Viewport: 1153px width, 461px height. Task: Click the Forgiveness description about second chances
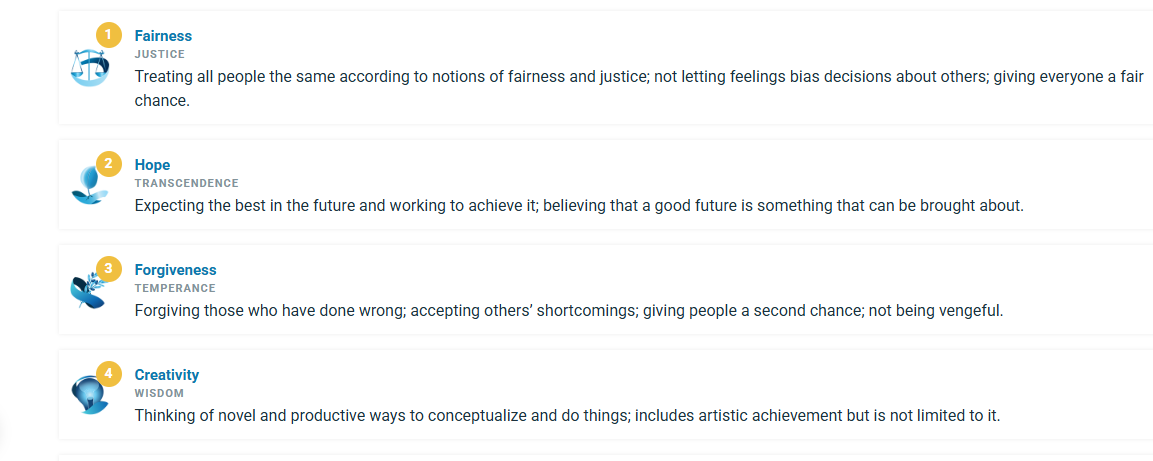click(568, 311)
